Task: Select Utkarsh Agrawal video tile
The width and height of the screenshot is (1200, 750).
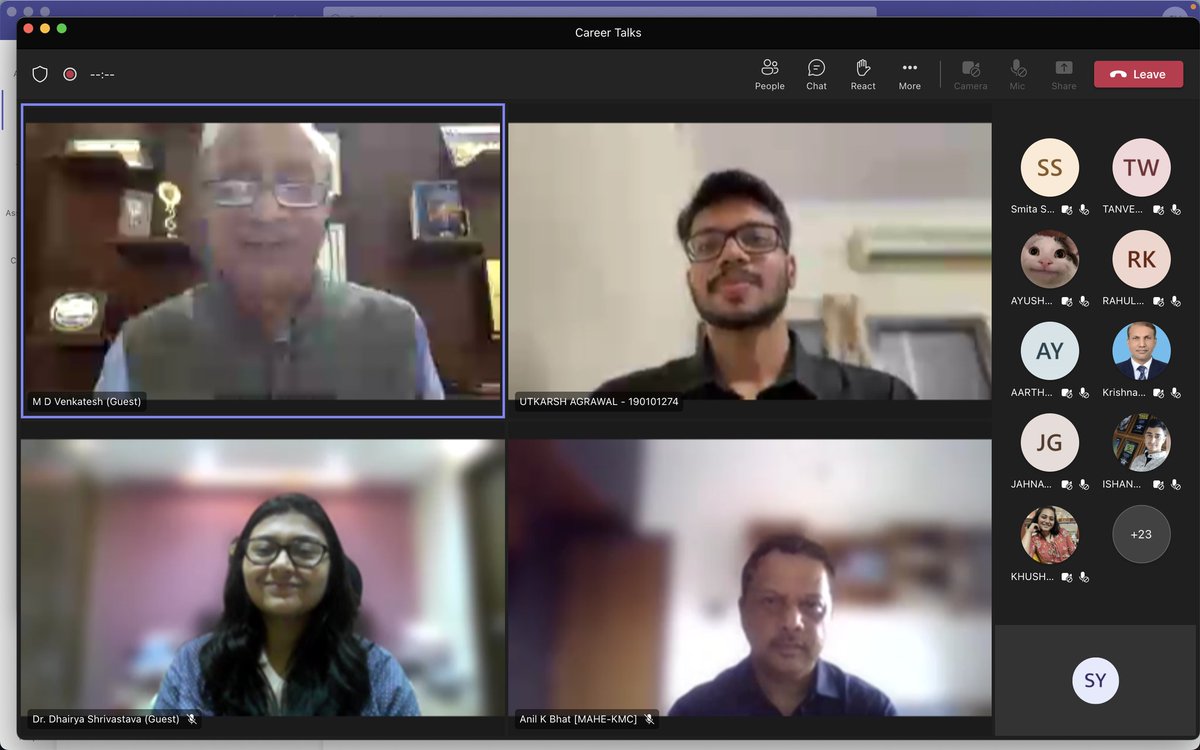Action: (x=750, y=261)
